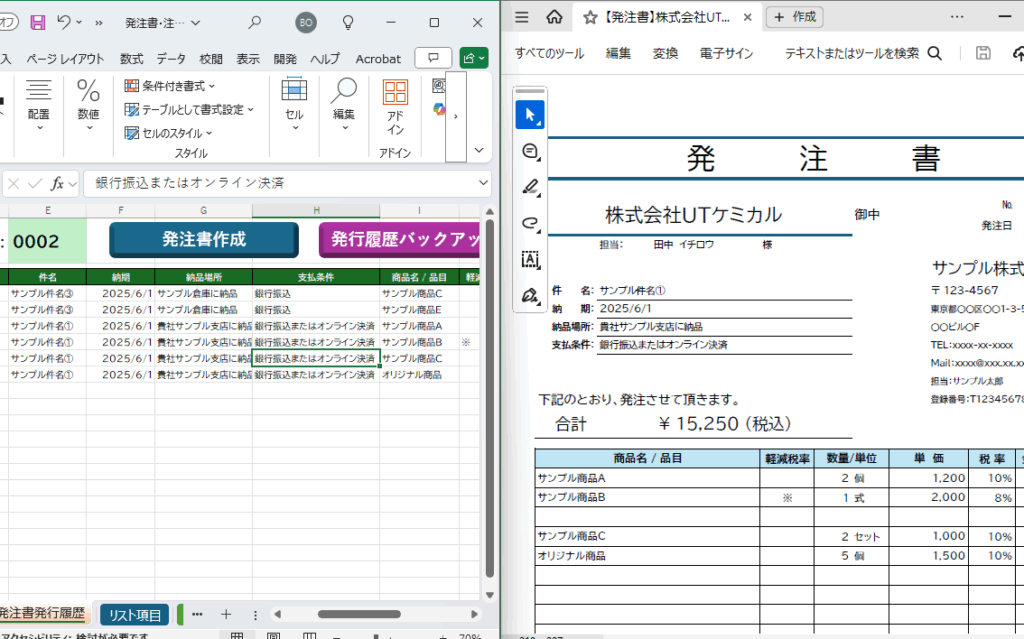The image size is (1024, 639).
Task: Open the undo history dropdown arrow
Action: (79, 22)
